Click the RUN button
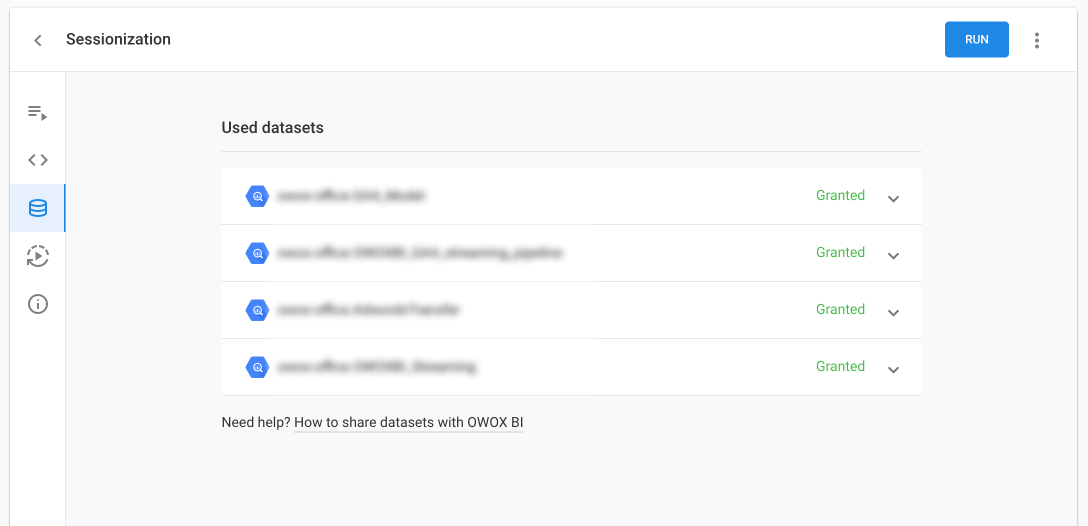The height and width of the screenshot is (526, 1088). (976, 40)
